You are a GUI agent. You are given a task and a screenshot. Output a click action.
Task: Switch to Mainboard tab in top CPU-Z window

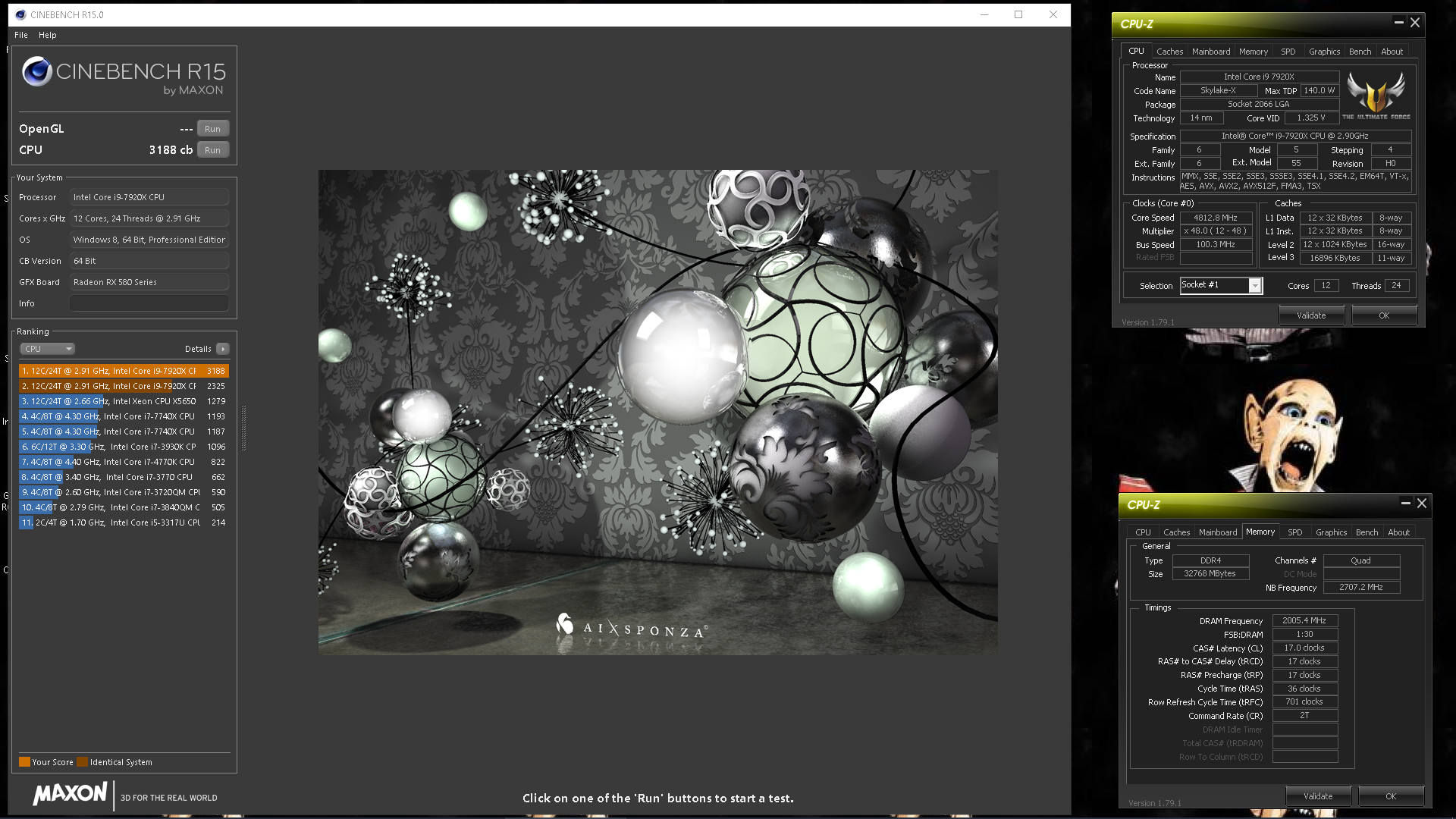point(1211,52)
